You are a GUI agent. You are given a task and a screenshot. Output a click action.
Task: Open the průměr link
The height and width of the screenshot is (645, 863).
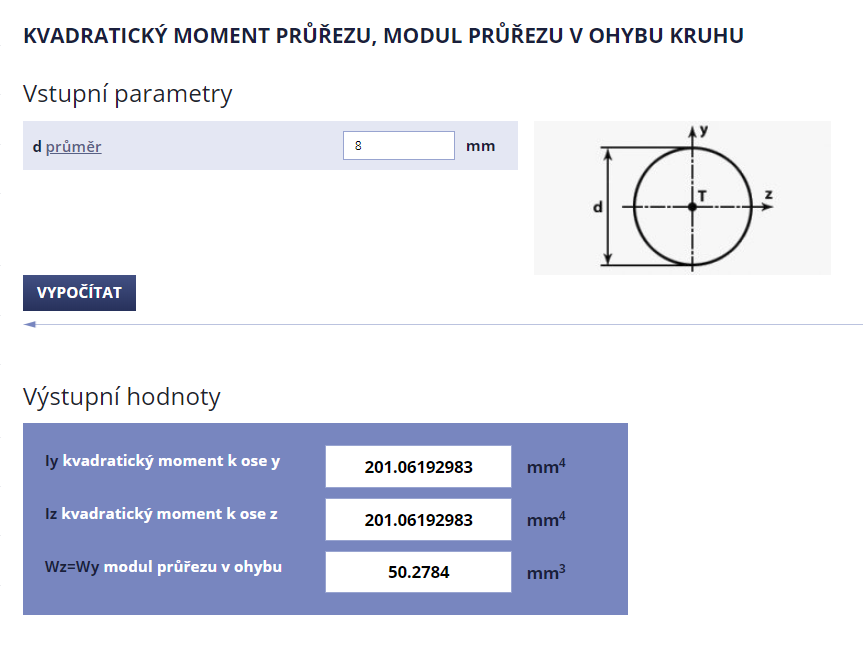pyautogui.click(x=73, y=147)
